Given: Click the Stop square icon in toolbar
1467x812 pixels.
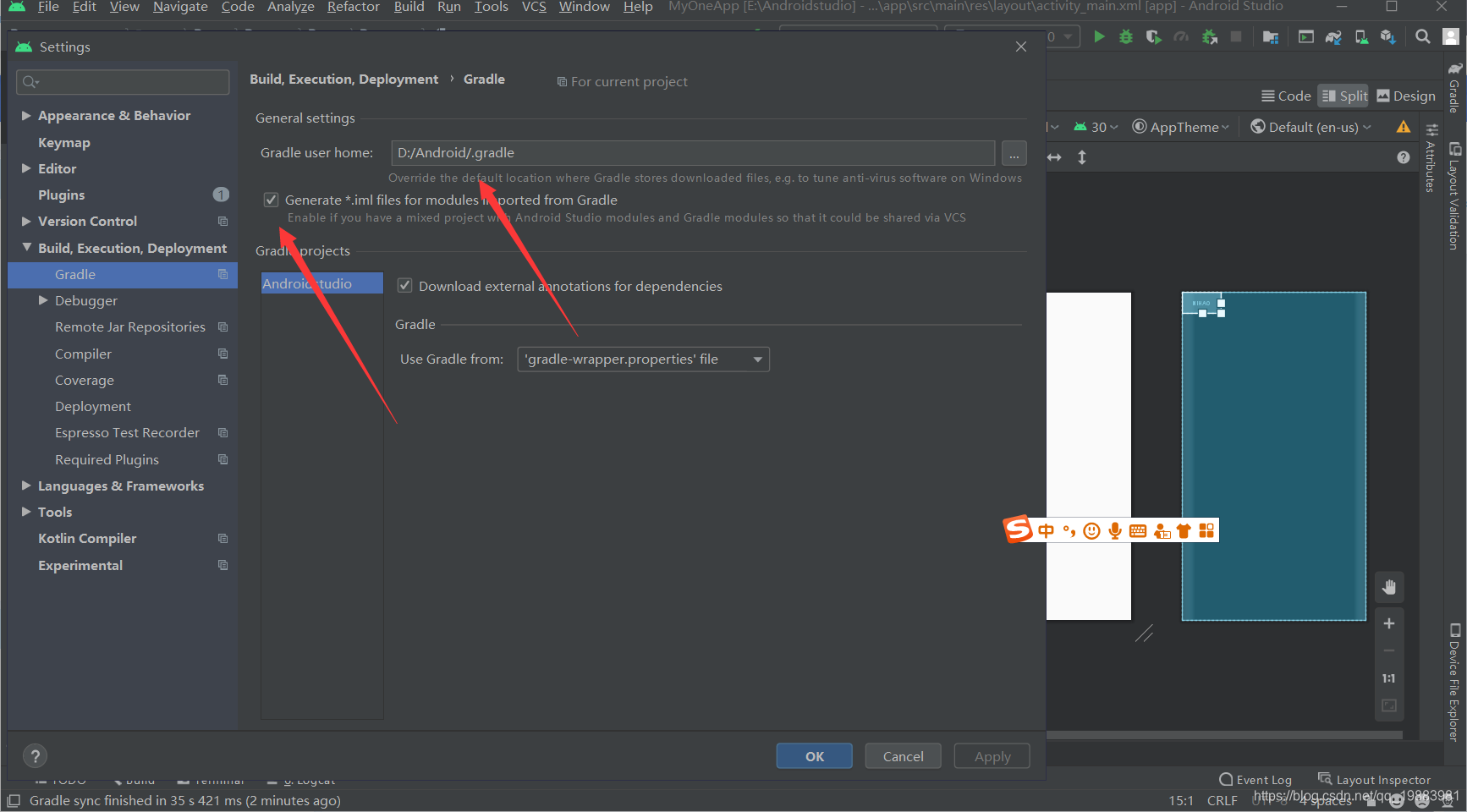Looking at the screenshot, I should coord(1236,36).
